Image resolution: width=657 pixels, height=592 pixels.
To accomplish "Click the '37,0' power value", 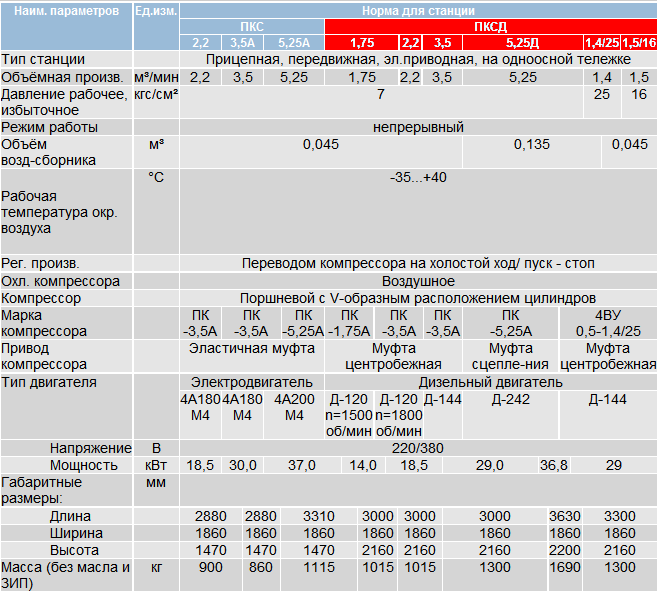I will (x=302, y=465).
